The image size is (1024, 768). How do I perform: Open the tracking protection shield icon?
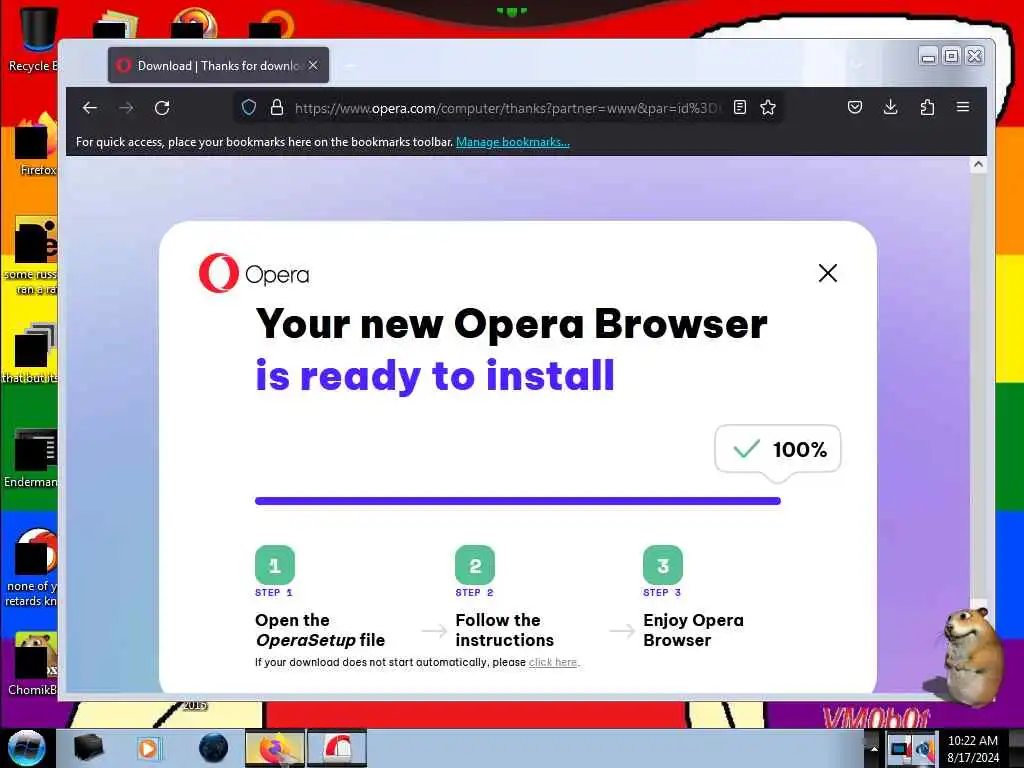click(249, 107)
